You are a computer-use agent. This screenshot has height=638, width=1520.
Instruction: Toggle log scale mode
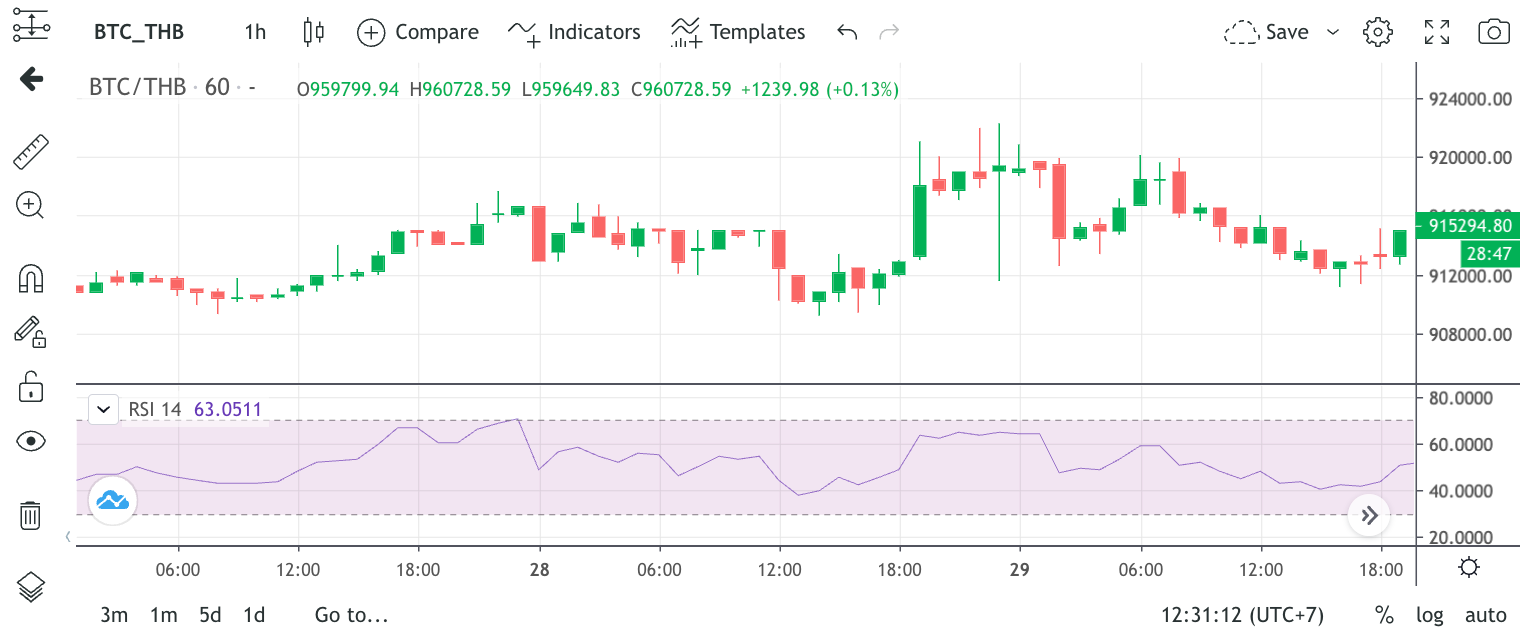(x=1429, y=616)
